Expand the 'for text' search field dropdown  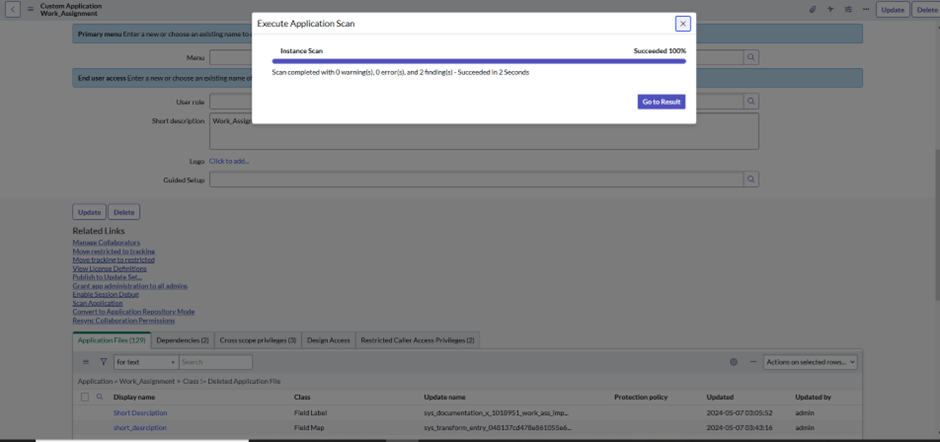(x=140, y=362)
